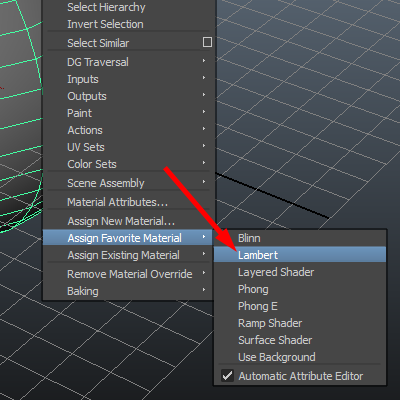Expand the Outputs submenu arrow
Screen dimensions: 400x400
(204, 95)
